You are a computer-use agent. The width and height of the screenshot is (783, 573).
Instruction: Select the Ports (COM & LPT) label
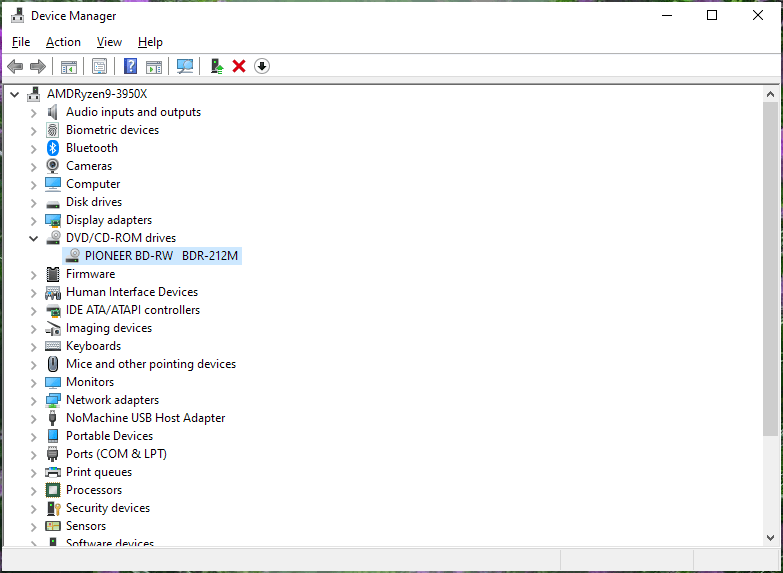click(116, 454)
